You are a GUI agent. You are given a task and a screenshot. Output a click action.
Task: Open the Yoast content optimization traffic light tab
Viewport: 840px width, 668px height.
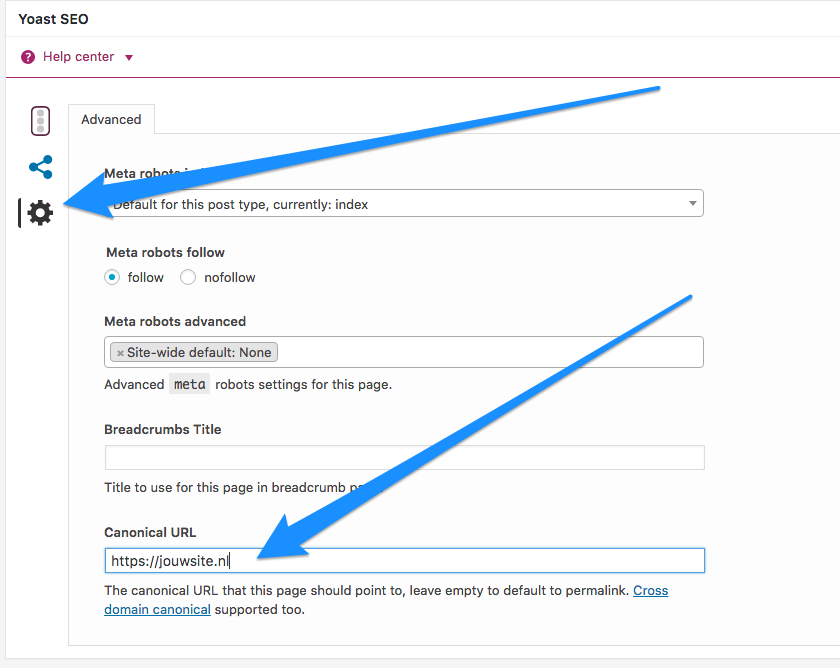click(x=40, y=121)
